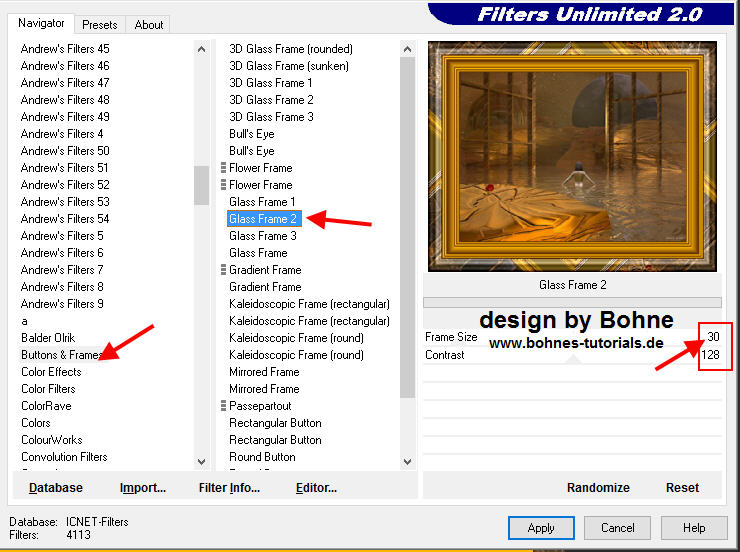Click Randomize to shuffle filter settings
This screenshot has height=552, width=740.
tap(598, 488)
